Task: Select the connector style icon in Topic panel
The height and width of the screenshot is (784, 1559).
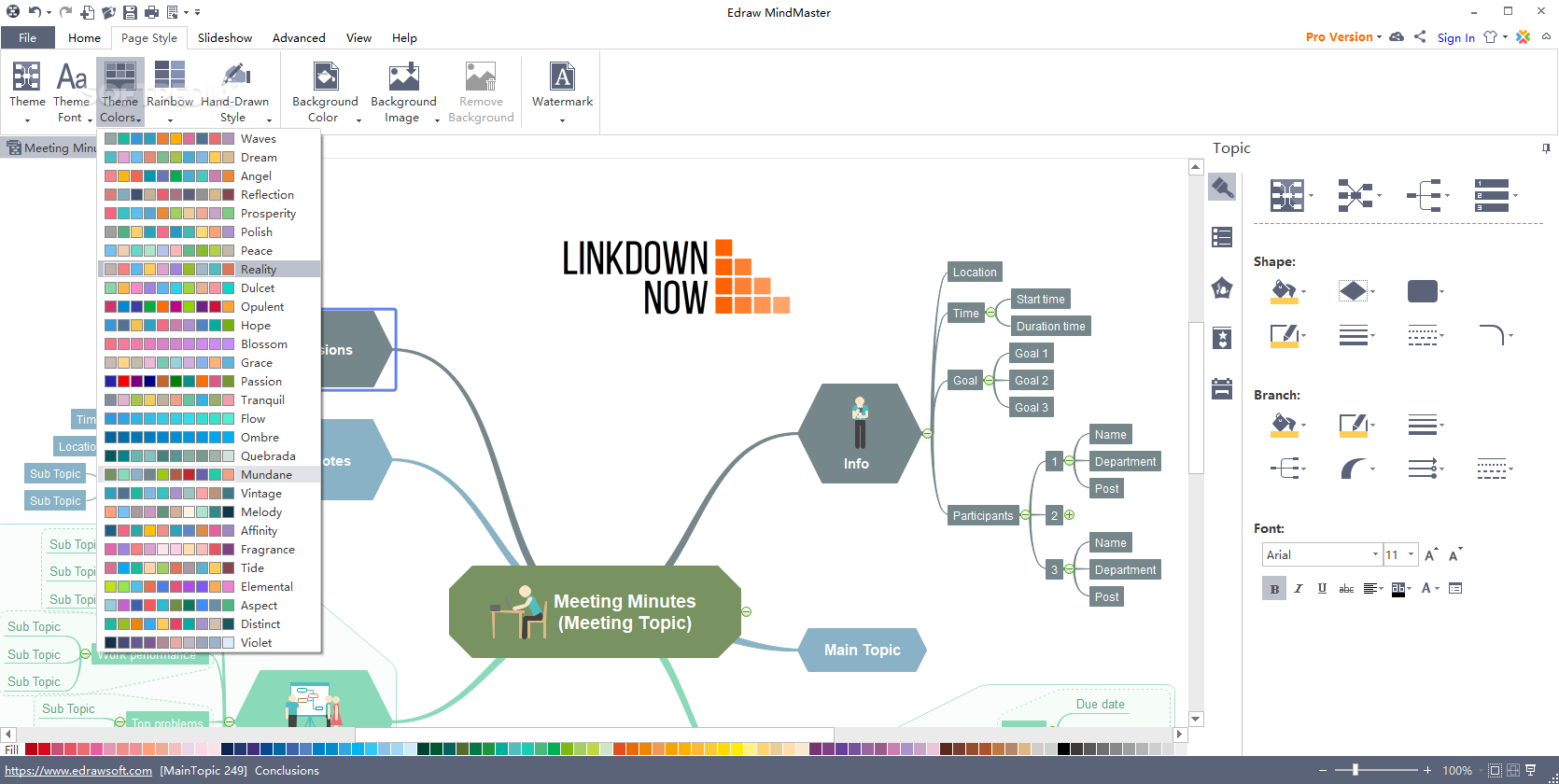Action: tap(1355, 196)
